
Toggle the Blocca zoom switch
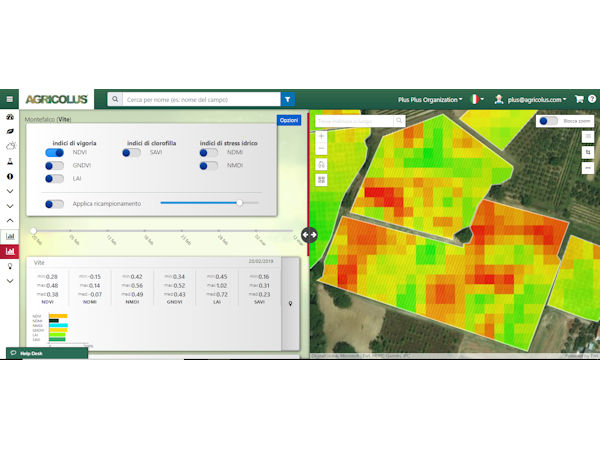pyautogui.click(x=549, y=121)
